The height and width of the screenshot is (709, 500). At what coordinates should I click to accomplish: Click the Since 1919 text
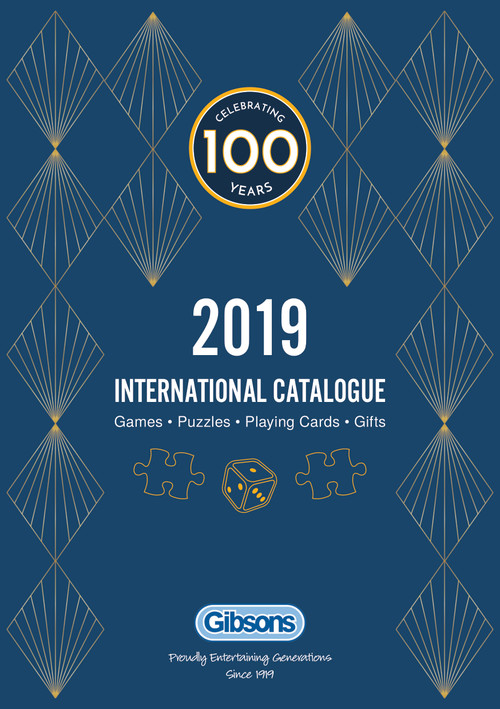(250, 674)
